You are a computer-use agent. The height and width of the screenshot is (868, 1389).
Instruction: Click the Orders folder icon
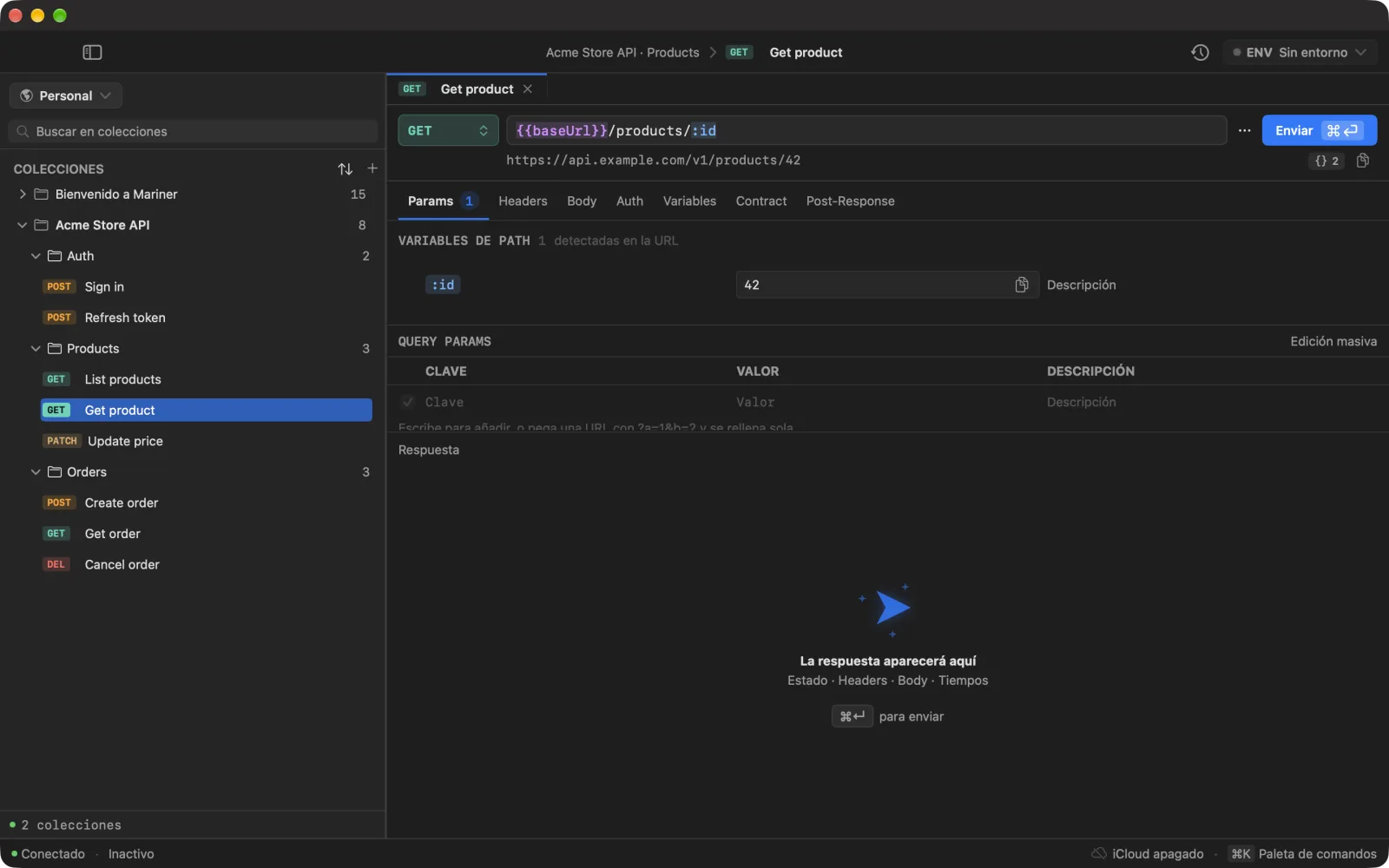tap(55, 472)
